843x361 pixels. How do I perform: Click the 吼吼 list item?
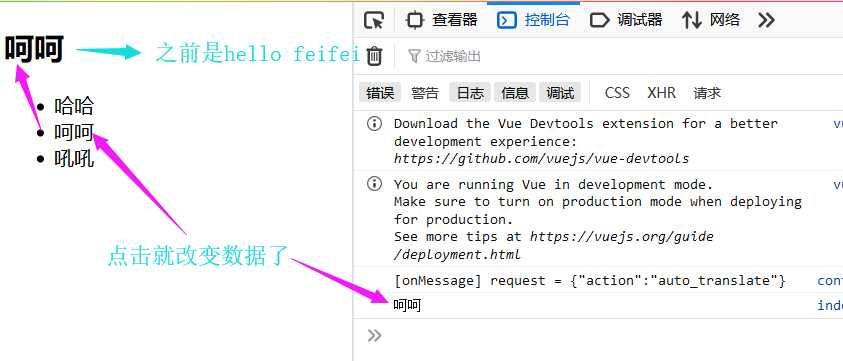(x=74, y=159)
